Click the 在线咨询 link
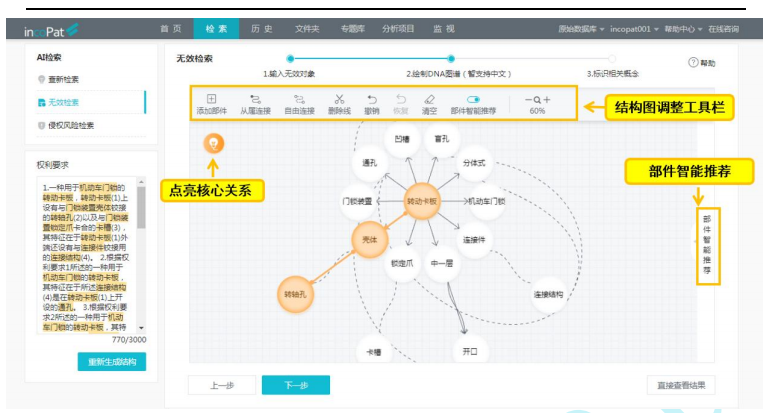Viewport: 767px width, 413px height. point(723,29)
